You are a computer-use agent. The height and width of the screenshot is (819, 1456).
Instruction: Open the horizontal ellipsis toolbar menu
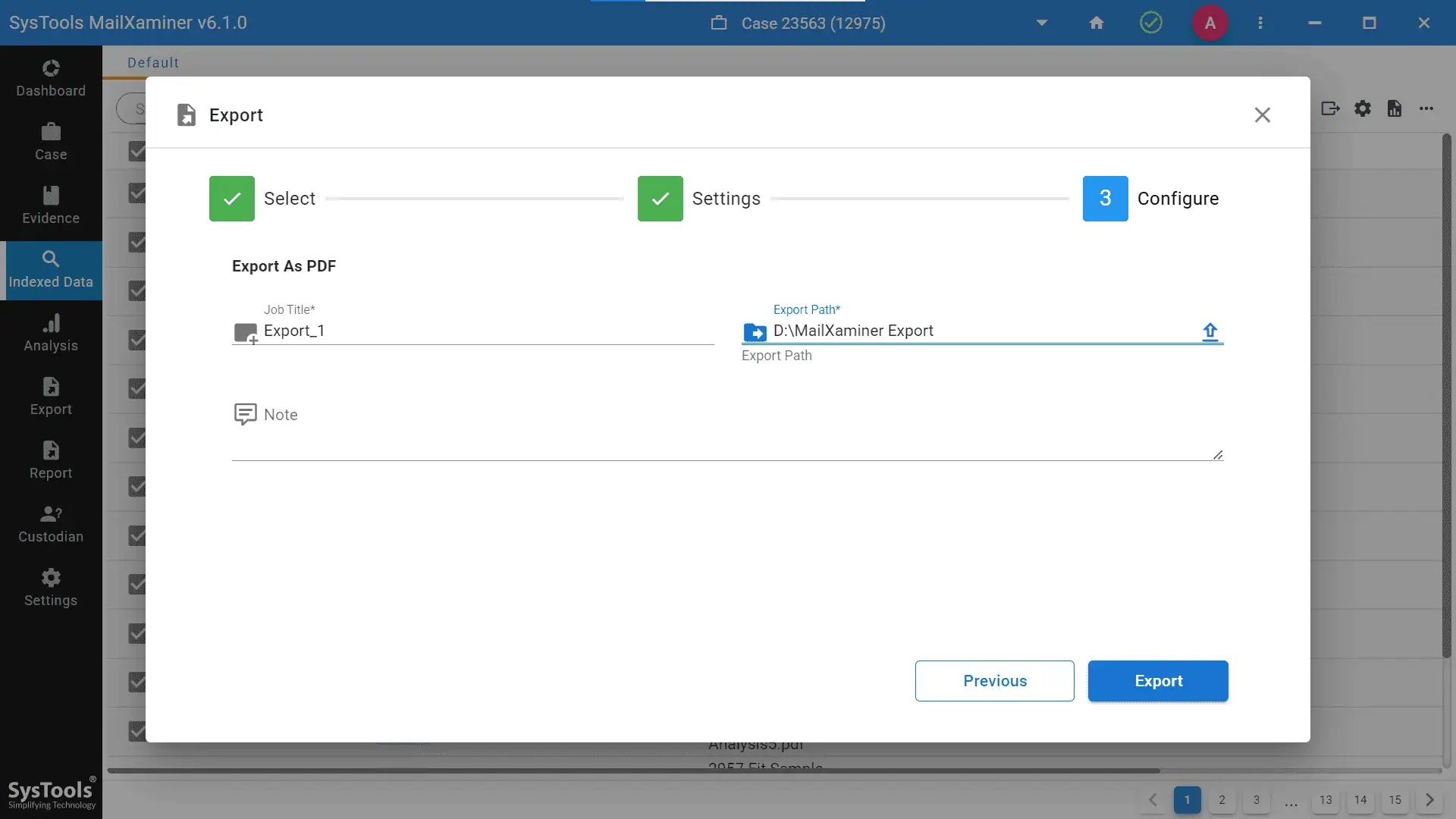pyautogui.click(x=1426, y=108)
